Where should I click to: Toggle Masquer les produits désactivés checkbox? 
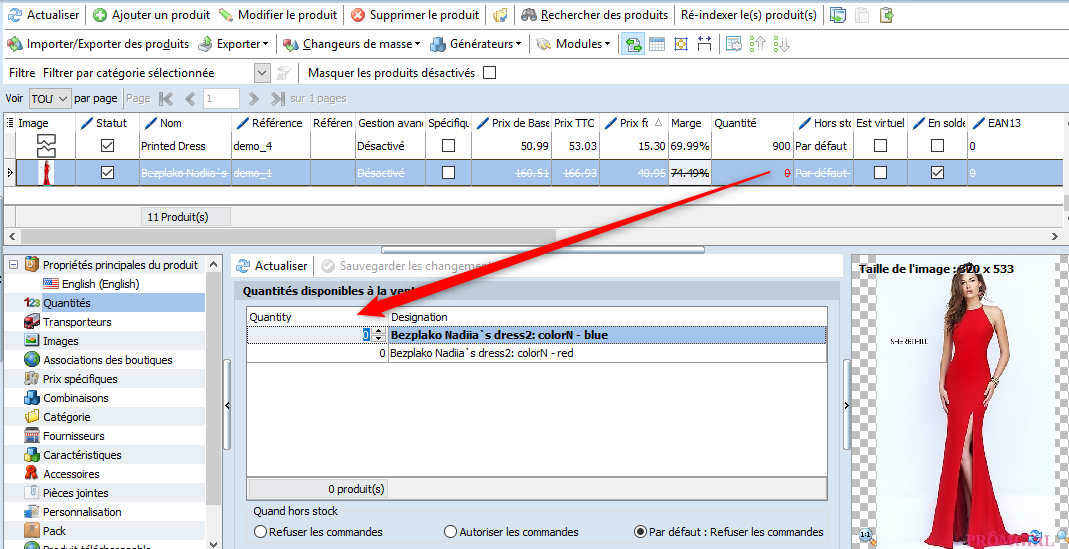pyautogui.click(x=489, y=73)
